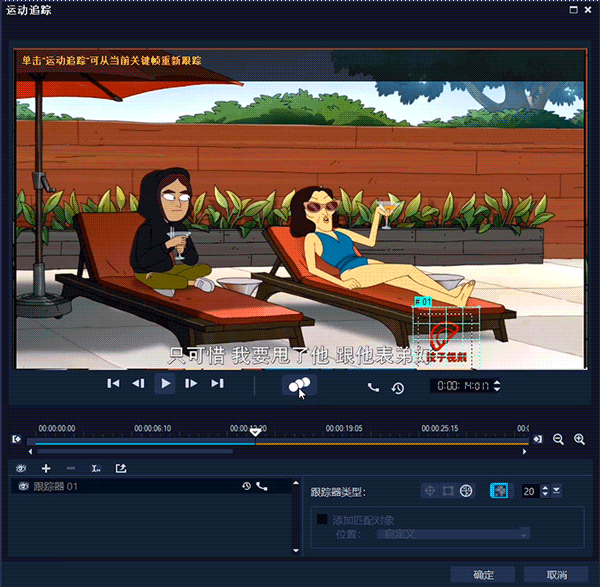Screen dimensions: 600x587
Task: Click the clock icon in 跟踪器 01 row
Action: tap(246, 486)
